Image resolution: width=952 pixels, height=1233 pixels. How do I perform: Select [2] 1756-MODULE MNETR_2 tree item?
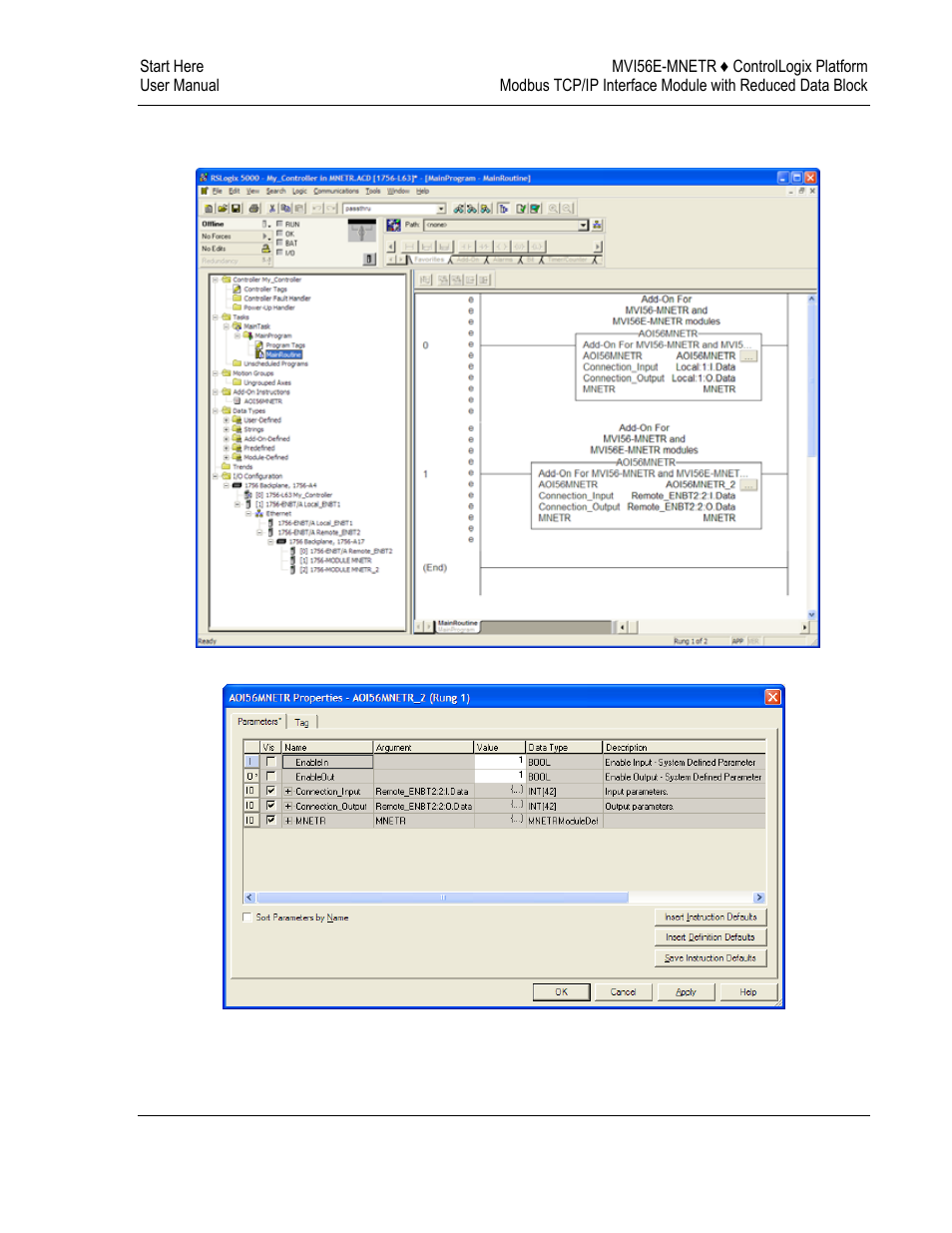tap(339, 570)
